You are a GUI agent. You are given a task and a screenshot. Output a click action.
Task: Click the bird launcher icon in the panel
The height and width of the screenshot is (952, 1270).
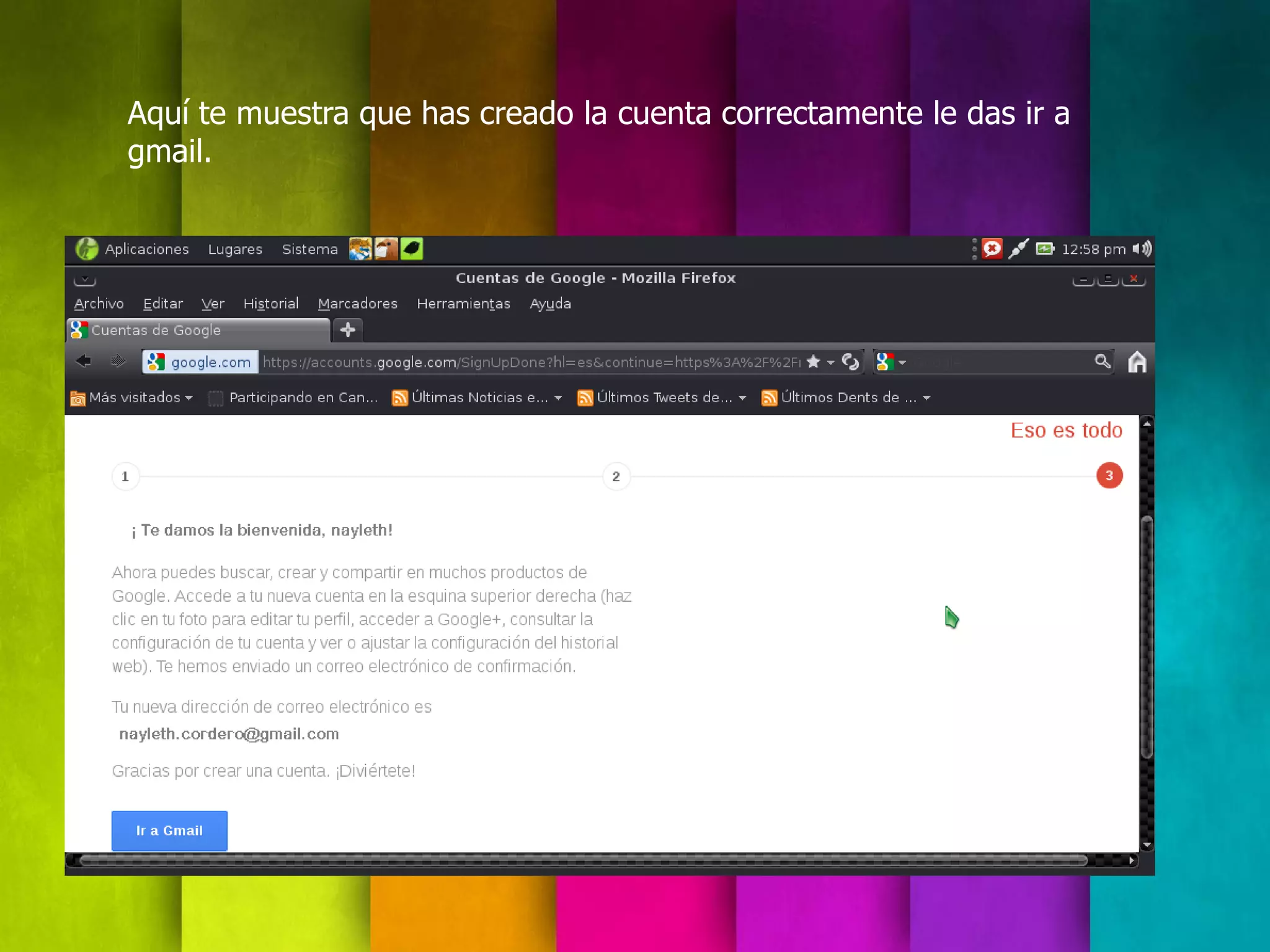click(386, 249)
